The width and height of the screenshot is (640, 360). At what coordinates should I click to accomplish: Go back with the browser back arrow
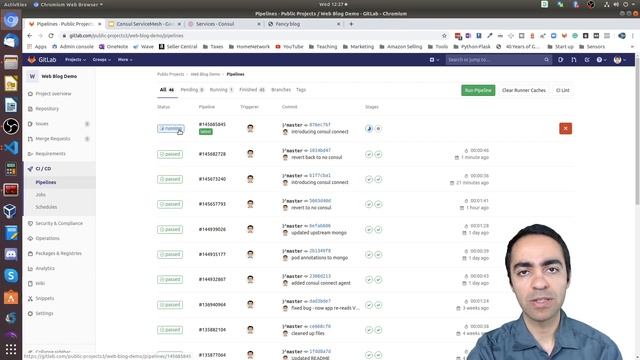(x=29, y=36)
